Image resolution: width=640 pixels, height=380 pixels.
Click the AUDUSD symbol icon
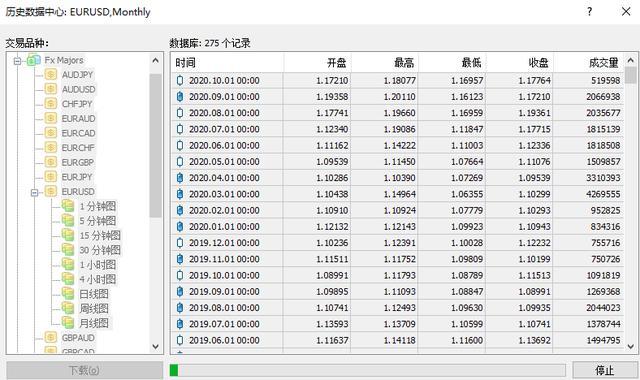click(x=51, y=89)
